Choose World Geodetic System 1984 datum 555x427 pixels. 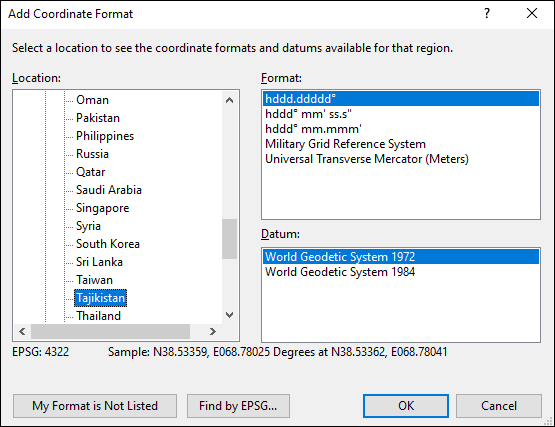point(401,272)
